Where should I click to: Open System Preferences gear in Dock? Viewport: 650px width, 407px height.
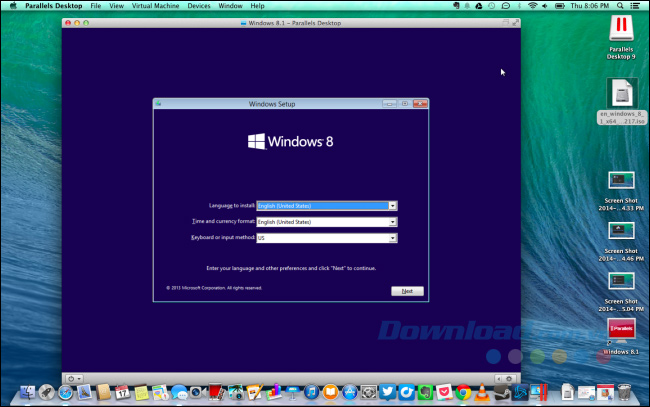(369, 392)
